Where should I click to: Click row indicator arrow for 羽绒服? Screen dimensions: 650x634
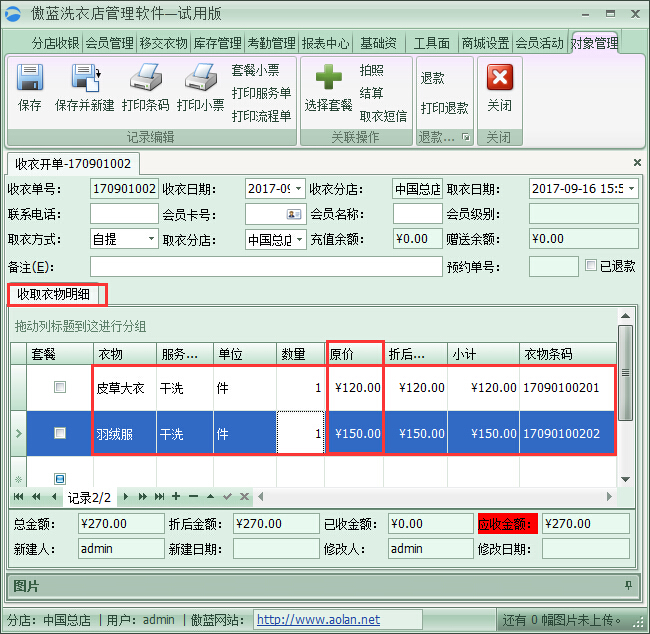coord(19,433)
